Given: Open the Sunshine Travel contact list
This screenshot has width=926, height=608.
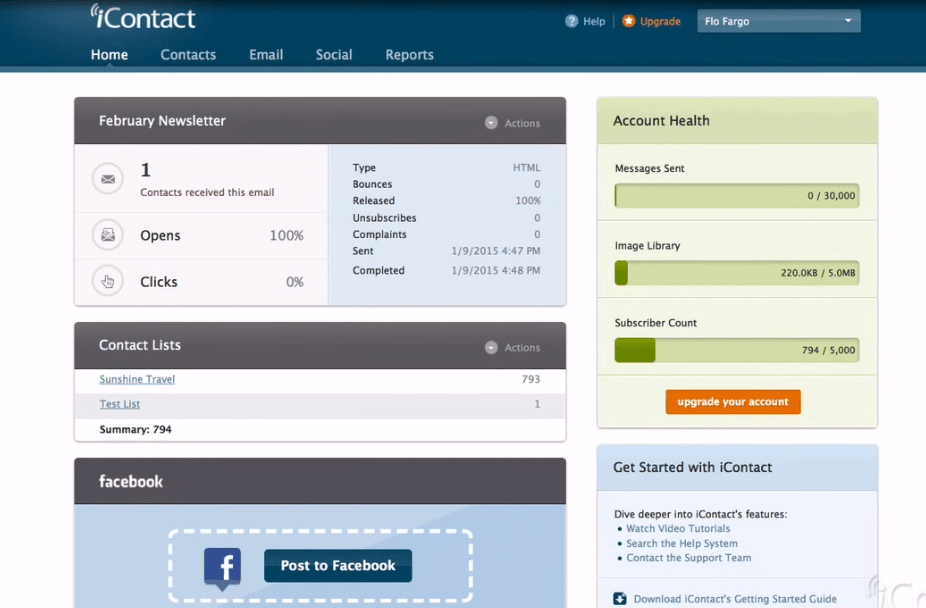Looking at the screenshot, I should click(137, 380).
